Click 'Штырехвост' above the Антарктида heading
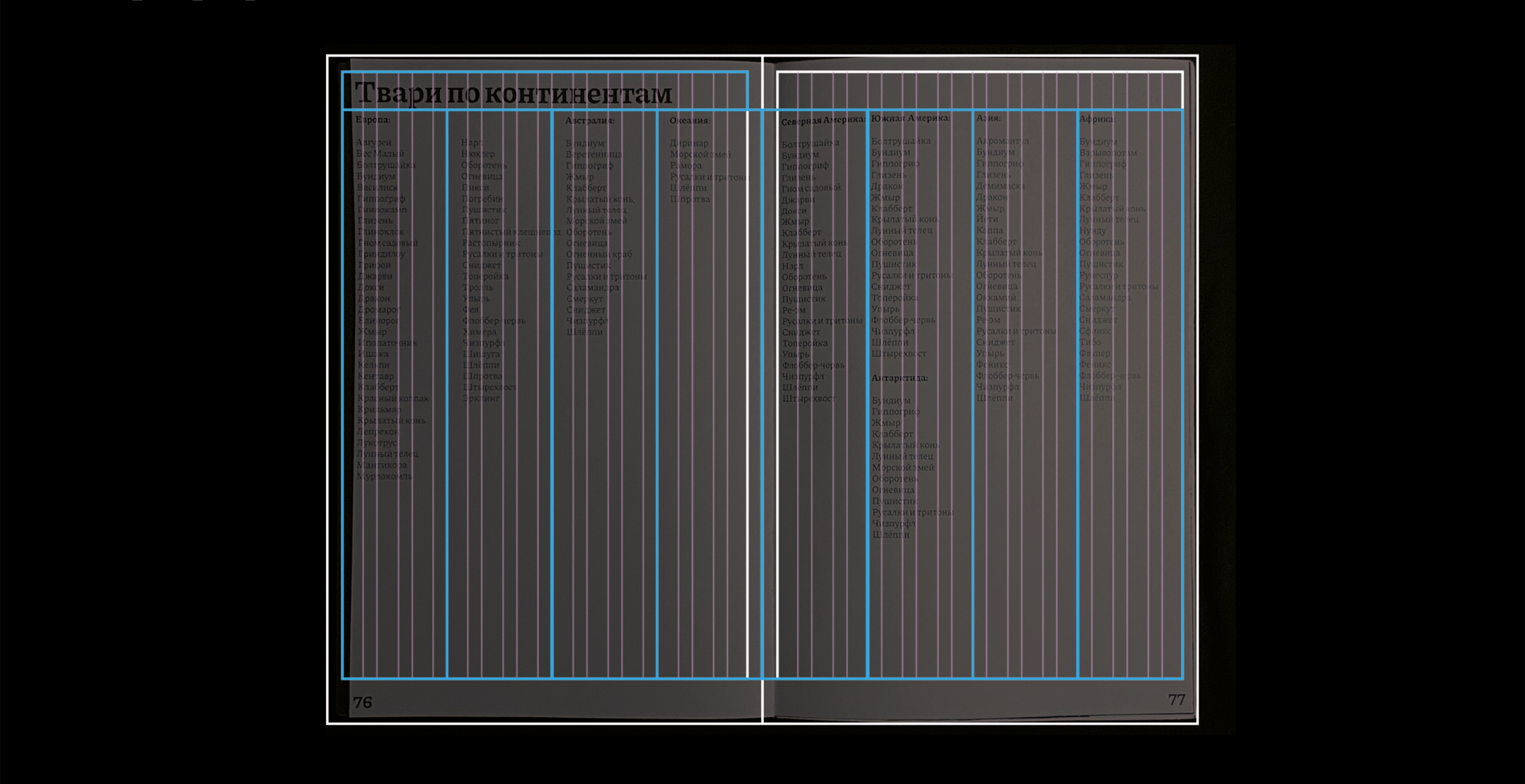The width and height of the screenshot is (1525, 784). (x=898, y=354)
